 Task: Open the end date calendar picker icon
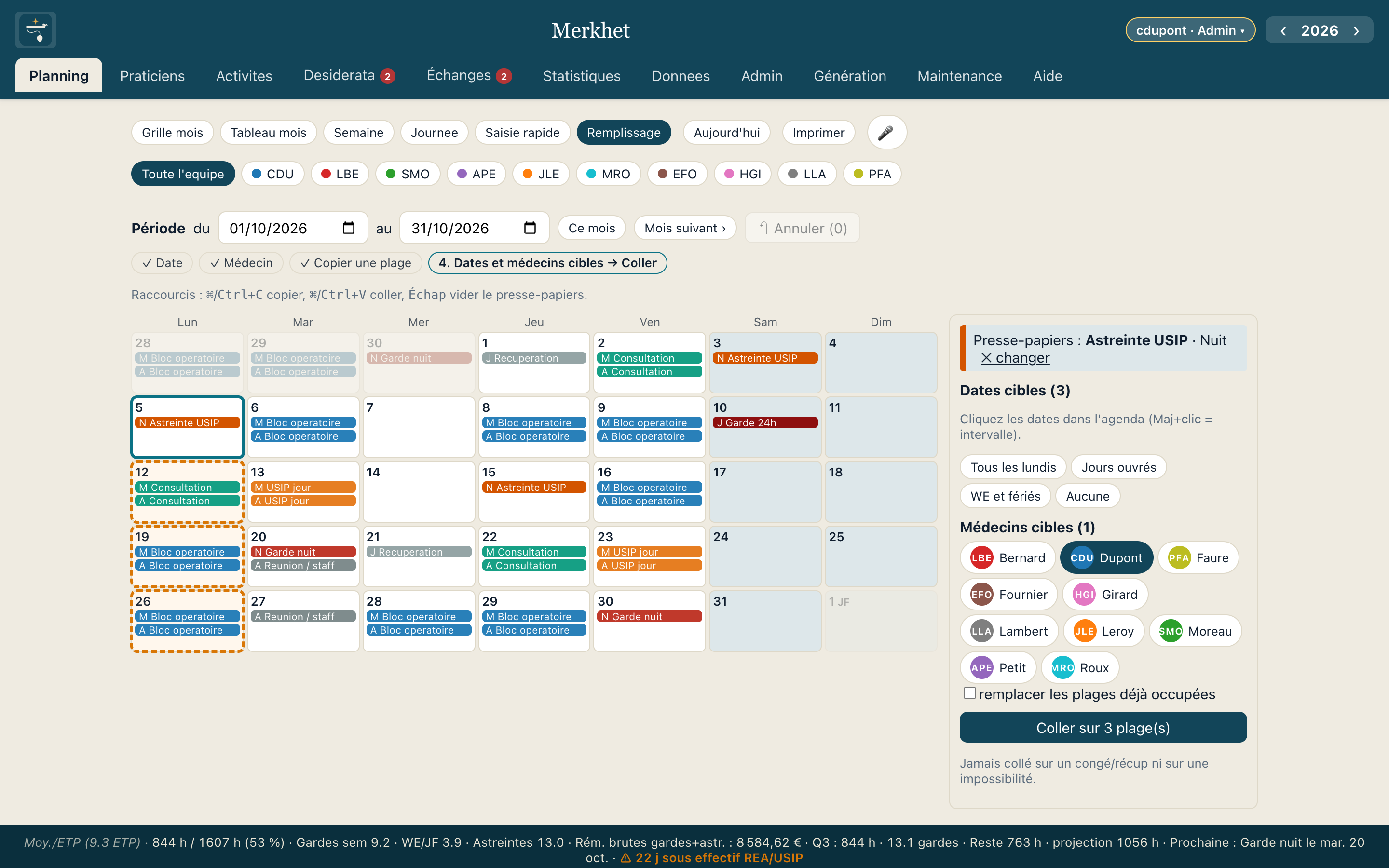530,228
